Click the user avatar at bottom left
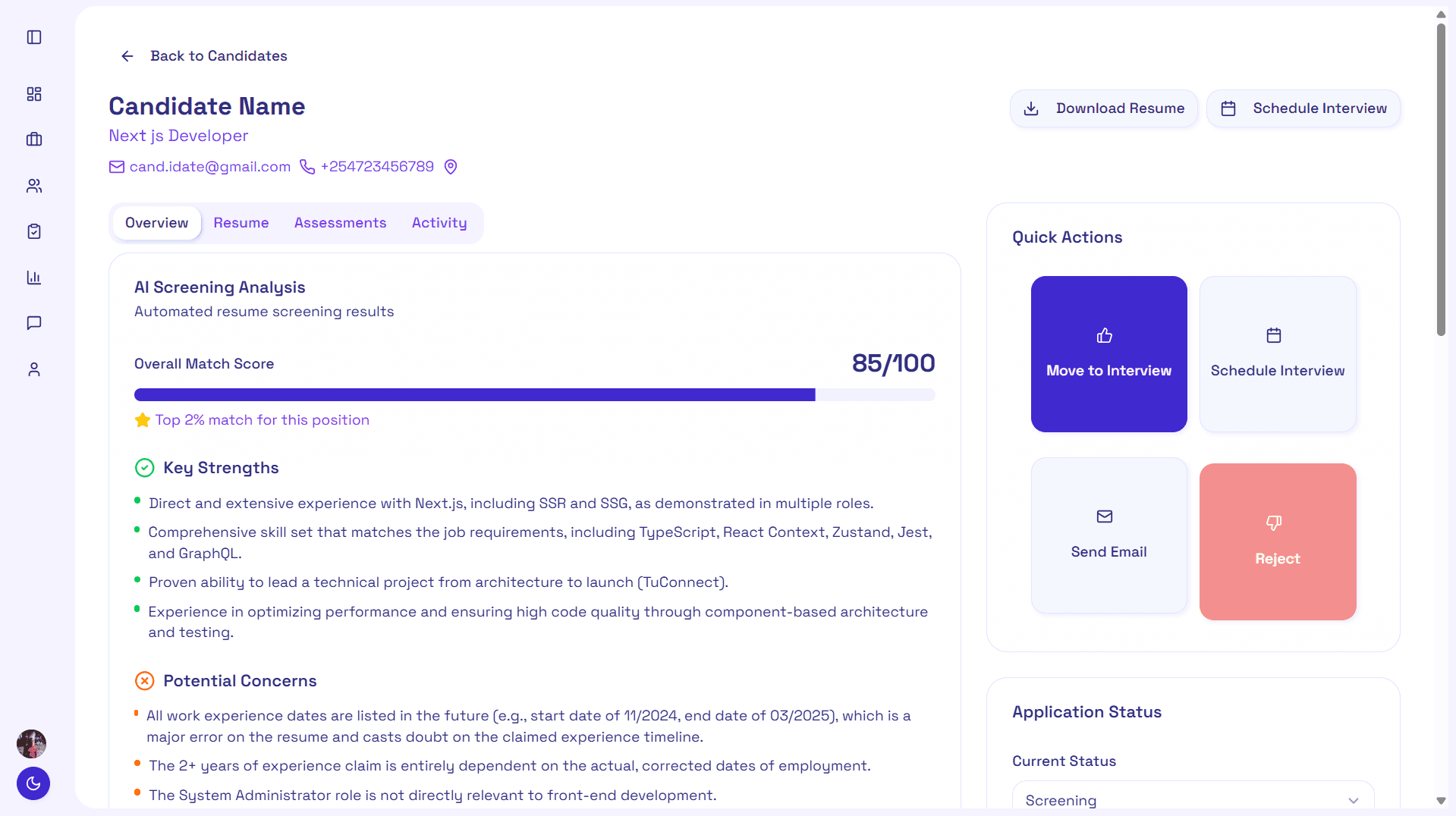This screenshot has width=1456, height=816. coord(31,744)
